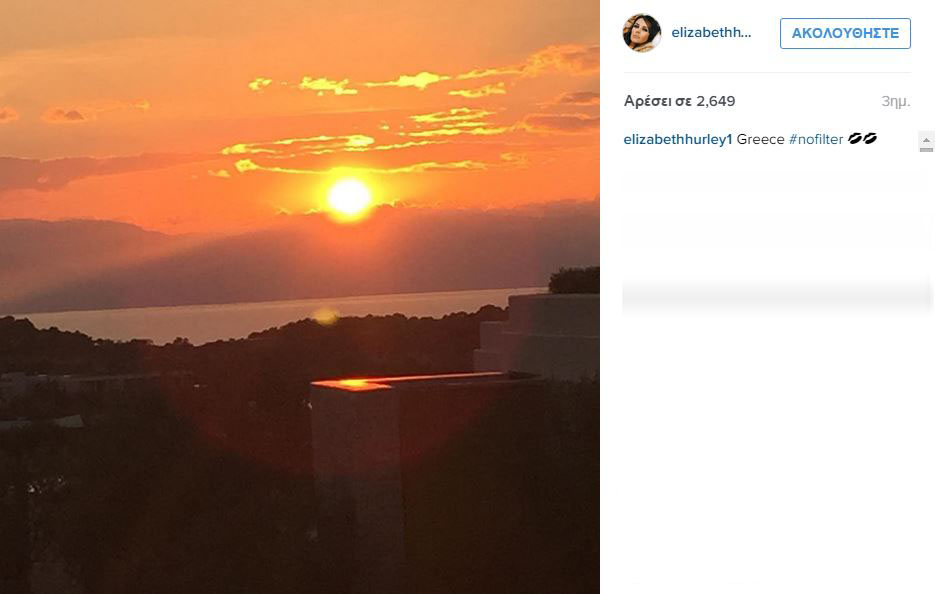The height and width of the screenshot is (594, 935).
Task: Click the blurred comments area below caption
Action: [x=775, y=239]
